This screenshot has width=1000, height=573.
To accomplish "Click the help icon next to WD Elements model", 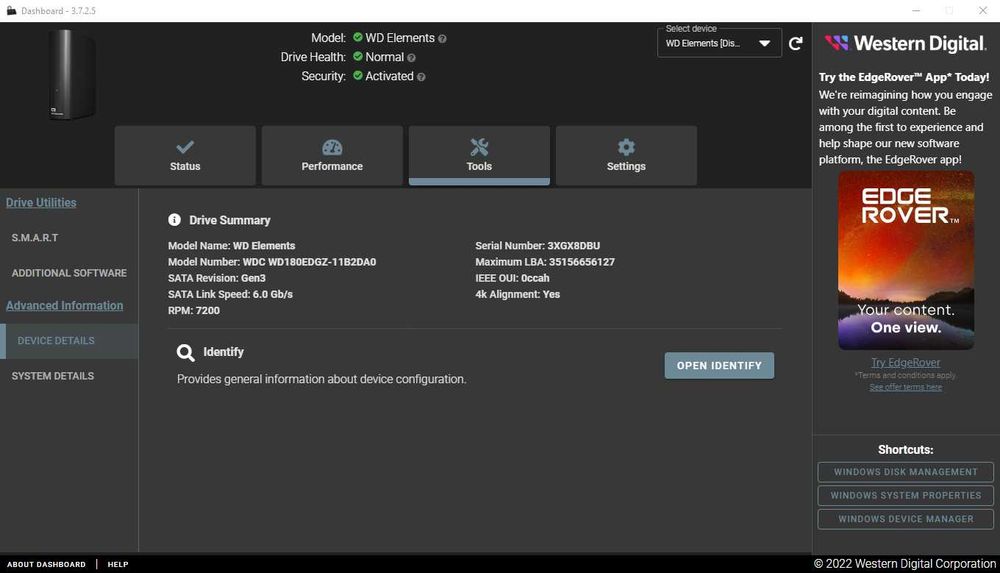I will pyautogui.click(x=442, y=39).
